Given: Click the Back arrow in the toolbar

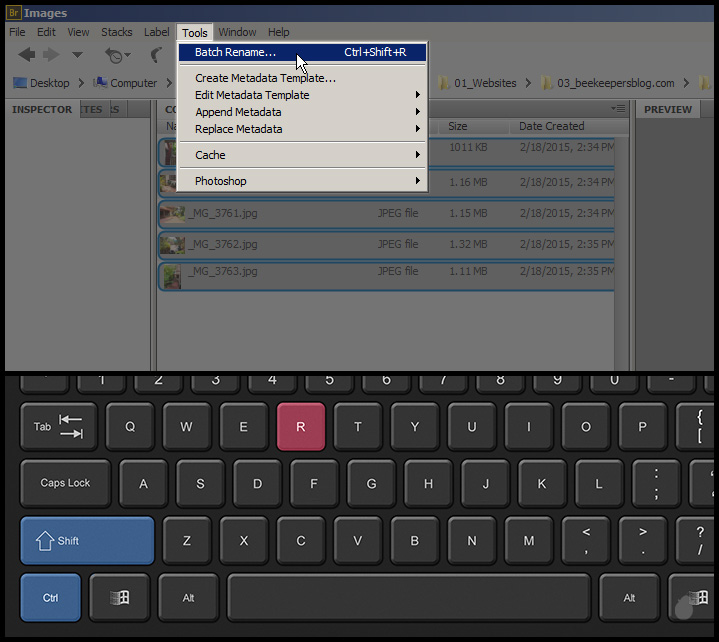Looking at the screenshot, I should click(x=27, y=55).
